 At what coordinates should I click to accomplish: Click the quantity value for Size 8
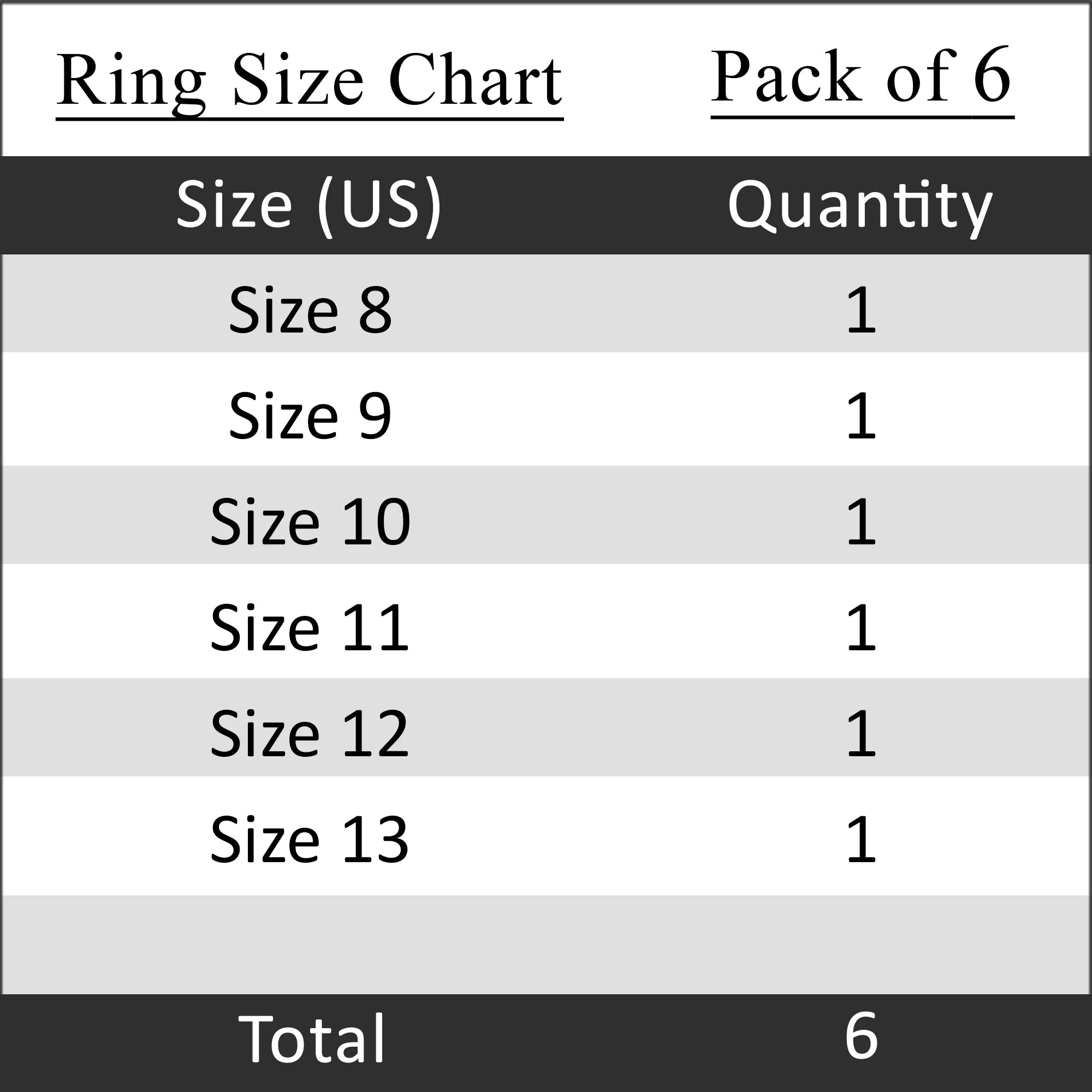(861, 309)
